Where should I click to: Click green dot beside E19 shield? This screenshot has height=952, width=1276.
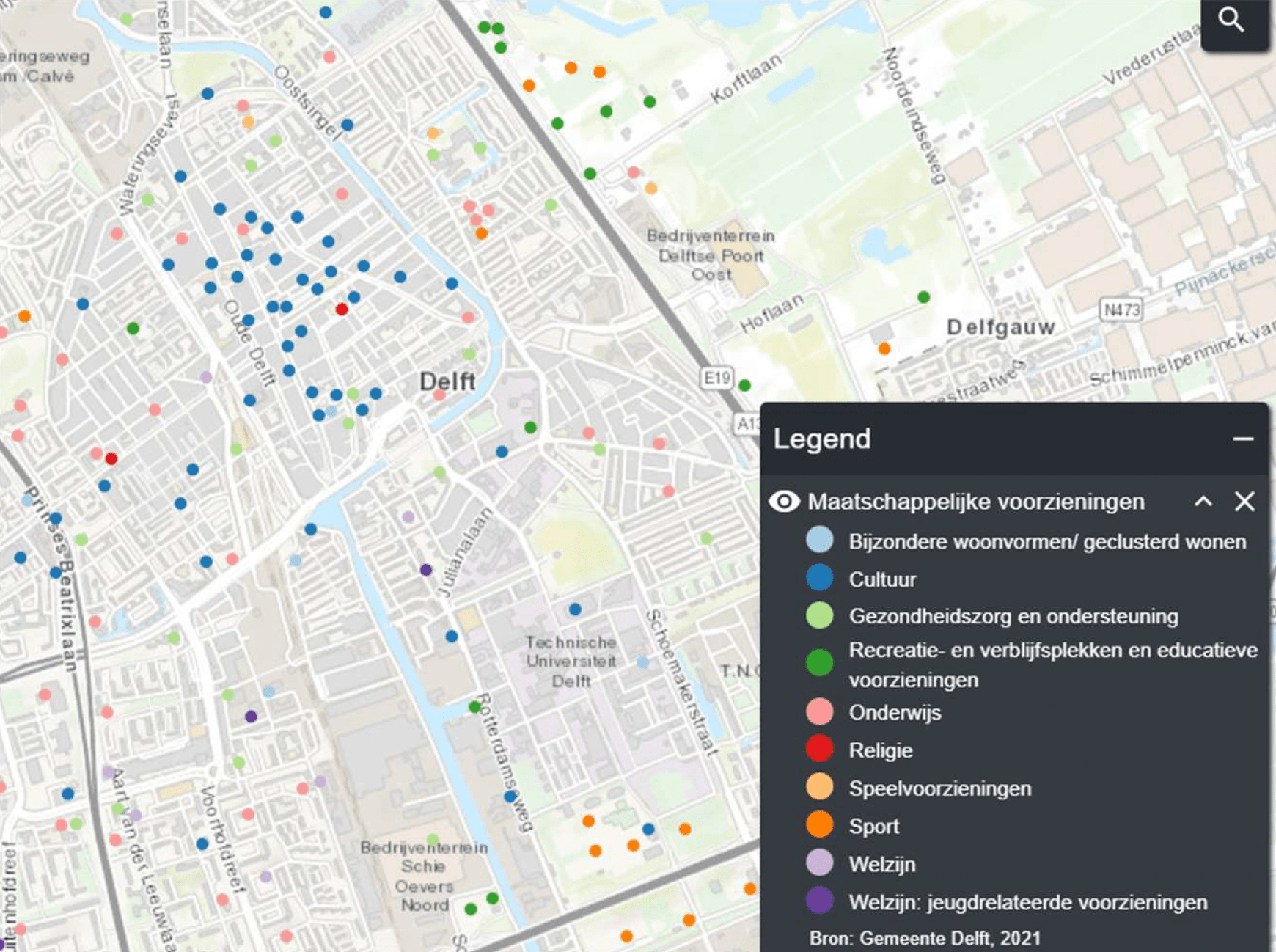point(745,385)
